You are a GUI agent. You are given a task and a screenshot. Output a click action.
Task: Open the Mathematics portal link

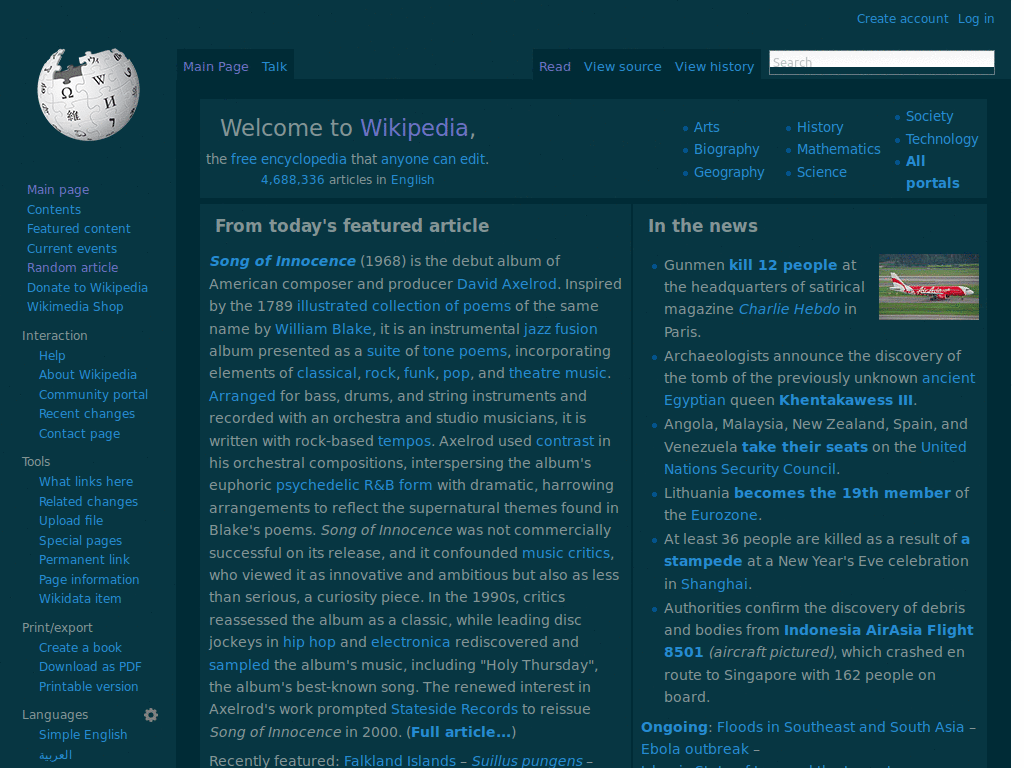839,150
